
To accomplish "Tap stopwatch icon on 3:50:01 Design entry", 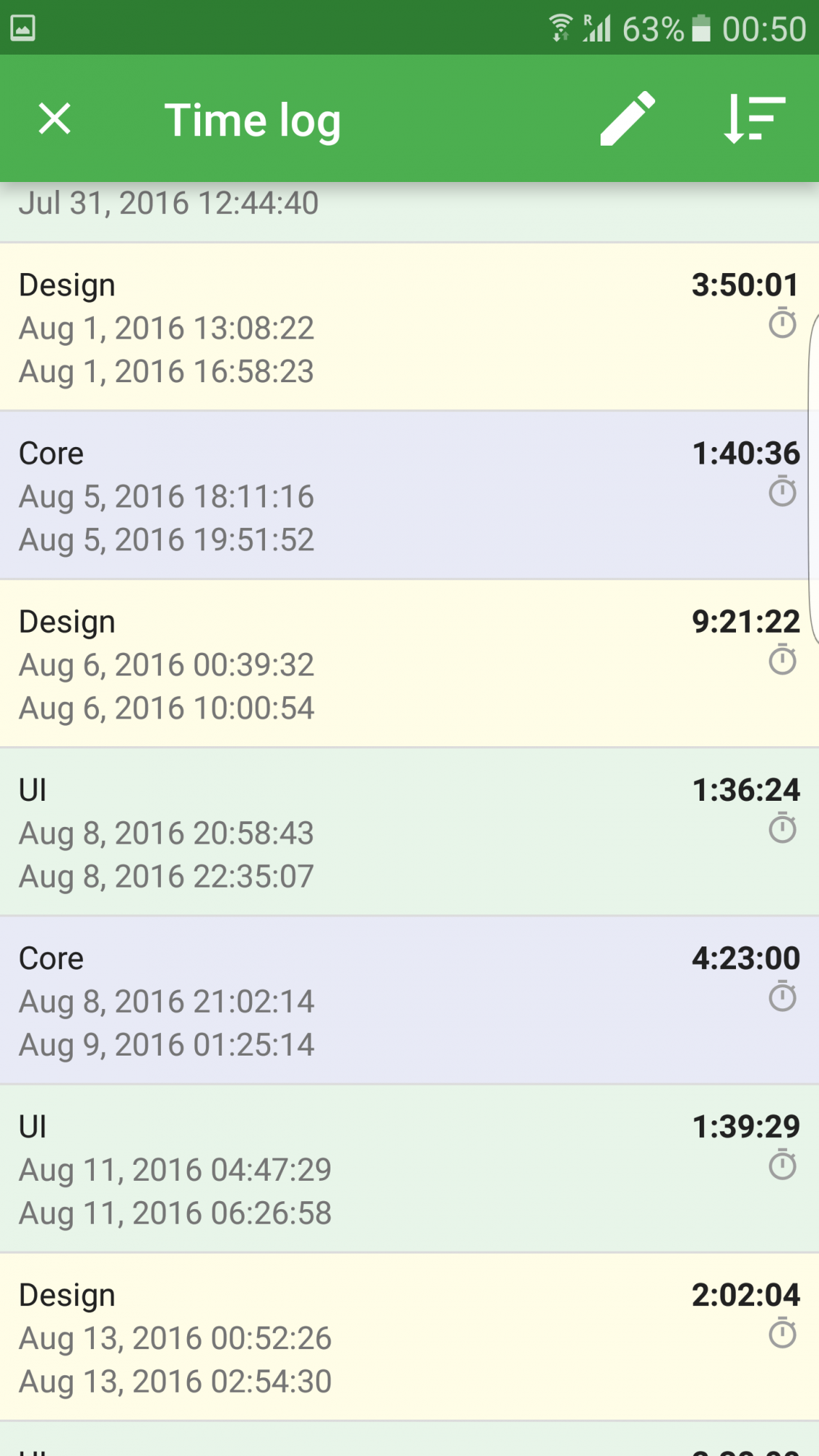I will [x=783, y=323].
